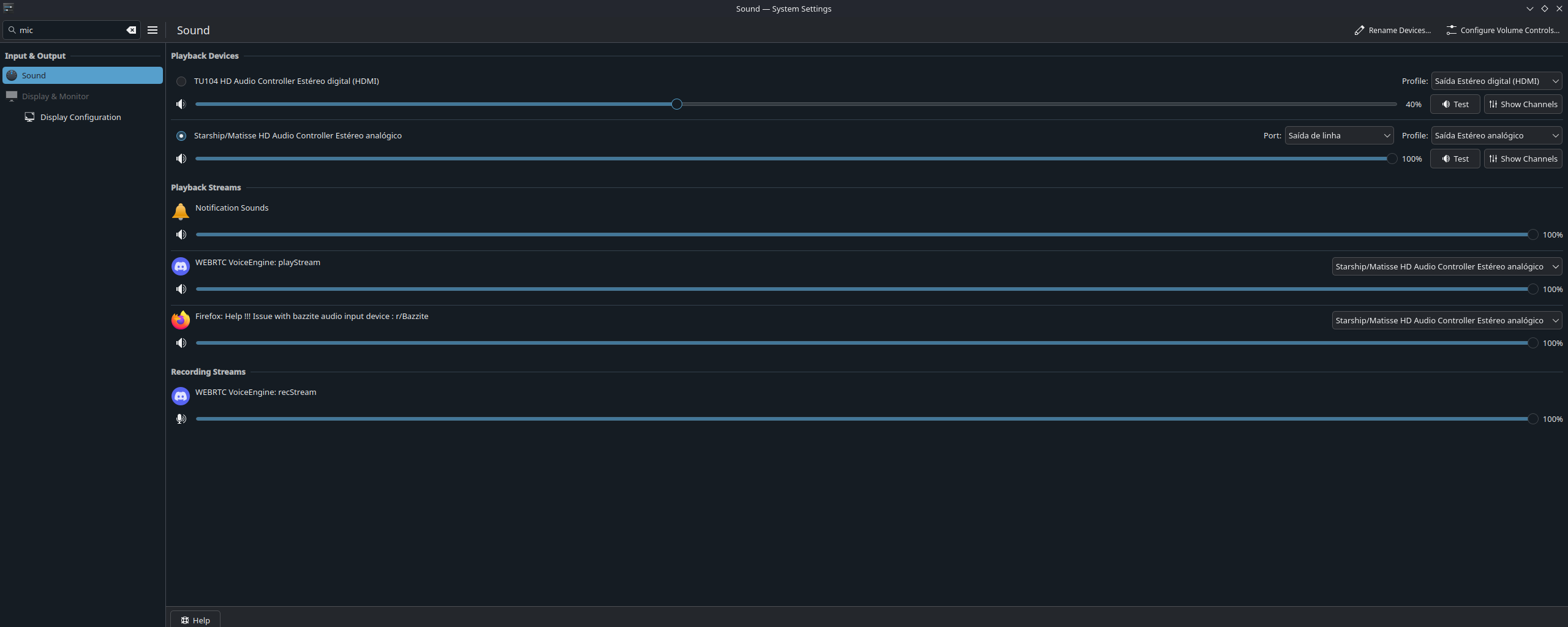Adjust WEBRTC recStream volume slider
Image resolution: width=1568 pixels, height=627 pixels.
pos(867,419)
